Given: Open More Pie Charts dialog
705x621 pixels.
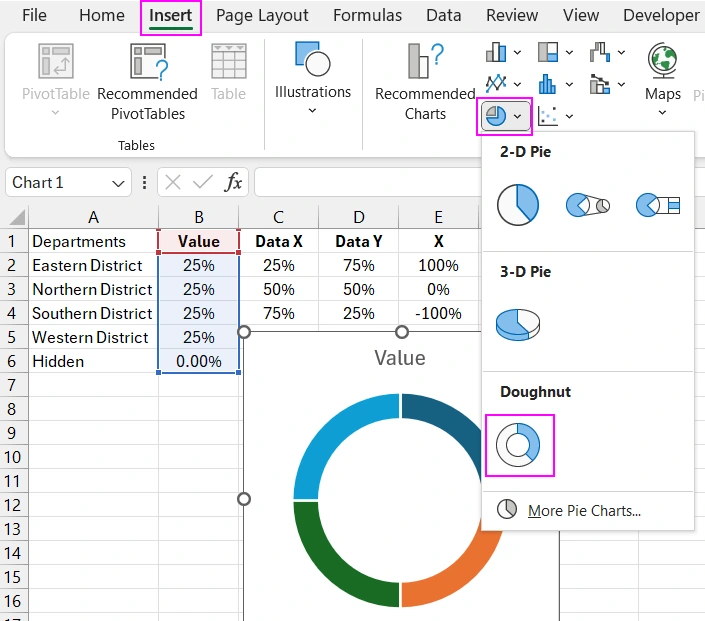Looking at the screenshot, I should tap(583, 510).
